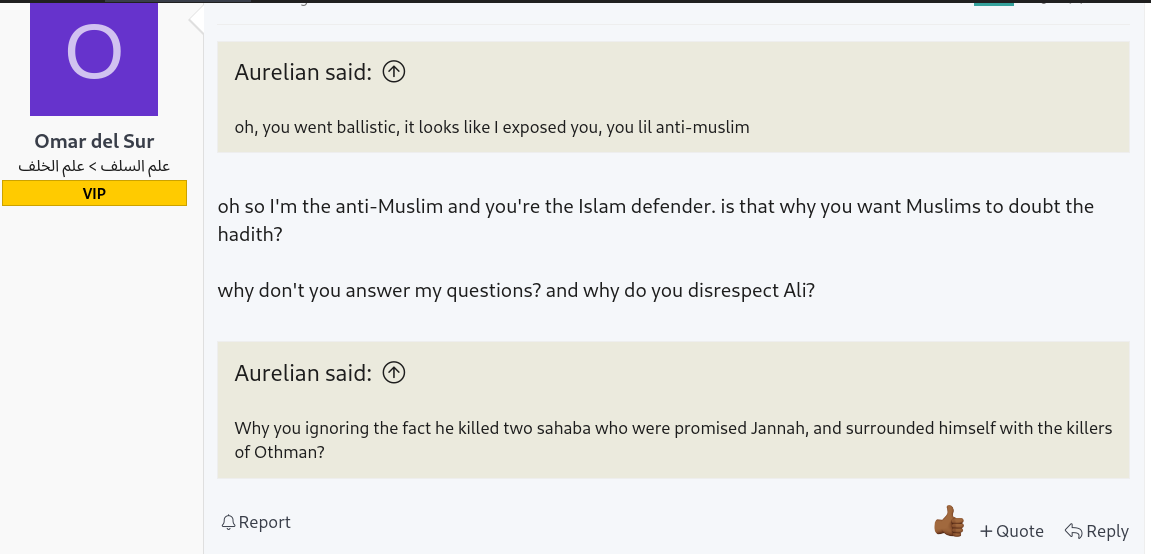Expand the "you went ballistic" quoted block
The width and height of the screenshot is (1151, 554).
492,127
